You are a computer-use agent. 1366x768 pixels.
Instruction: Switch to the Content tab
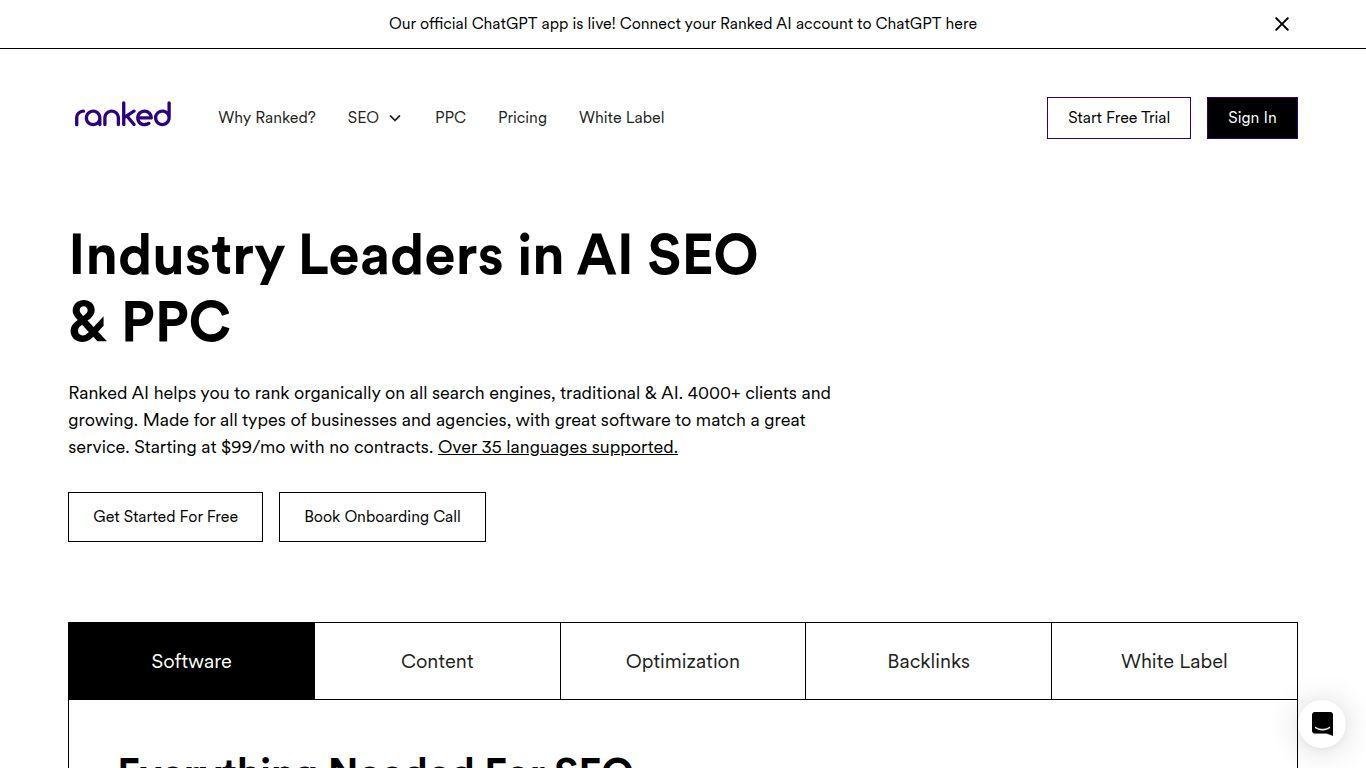coord(437,661)
